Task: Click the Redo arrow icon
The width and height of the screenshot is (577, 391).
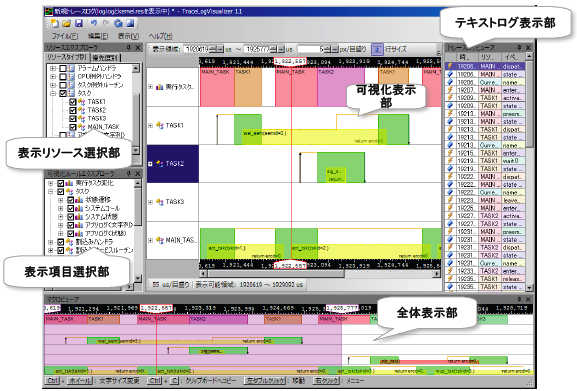Action: [x=106, y=24]
